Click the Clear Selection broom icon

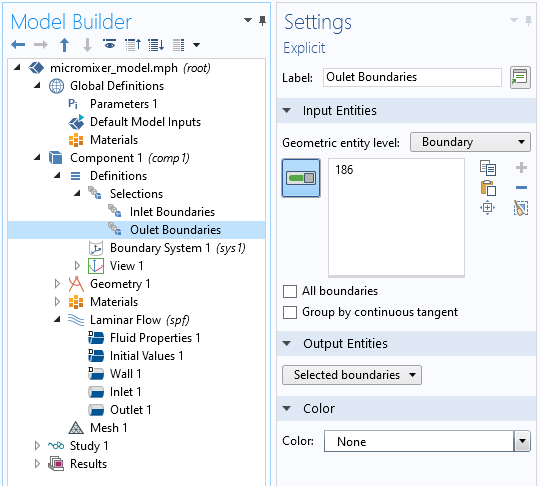tap(521, 208)
